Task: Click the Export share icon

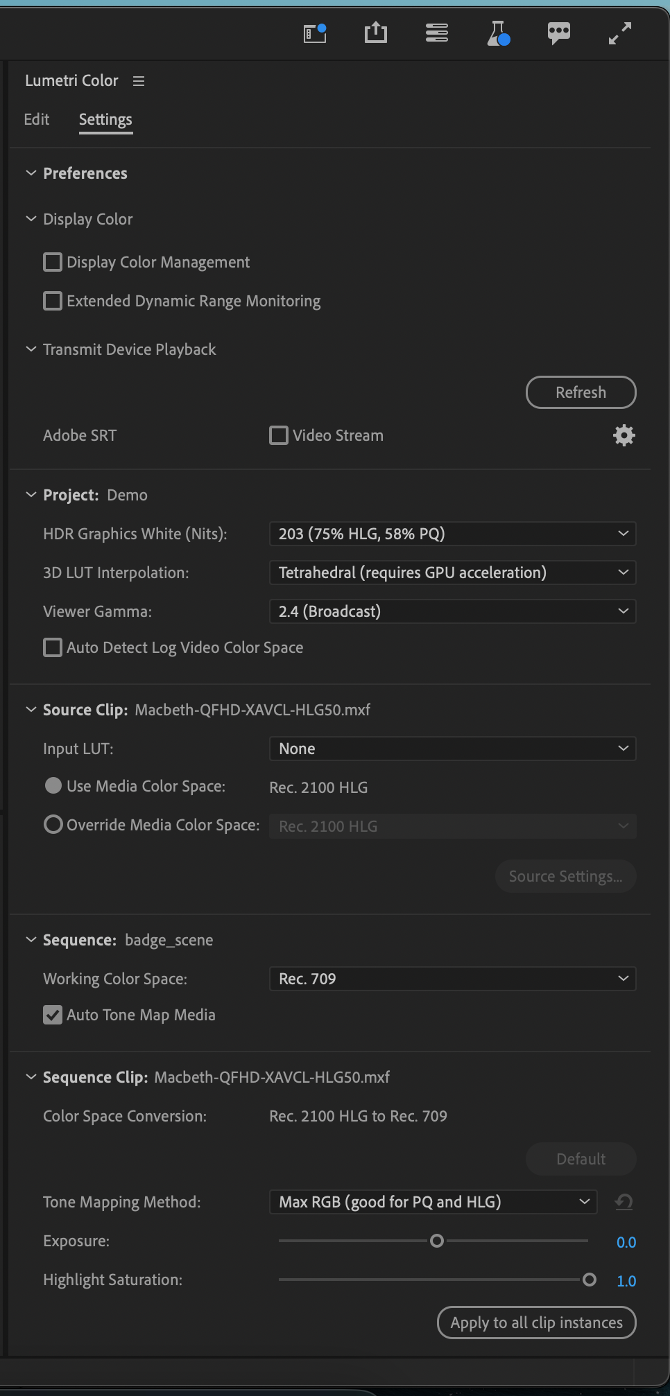Action: 375,32
